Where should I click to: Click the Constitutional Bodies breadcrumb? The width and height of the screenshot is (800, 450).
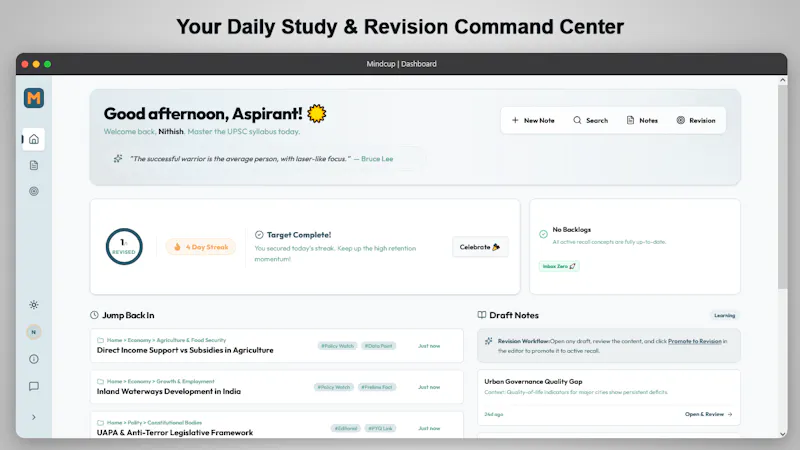(x=174, y=422)
